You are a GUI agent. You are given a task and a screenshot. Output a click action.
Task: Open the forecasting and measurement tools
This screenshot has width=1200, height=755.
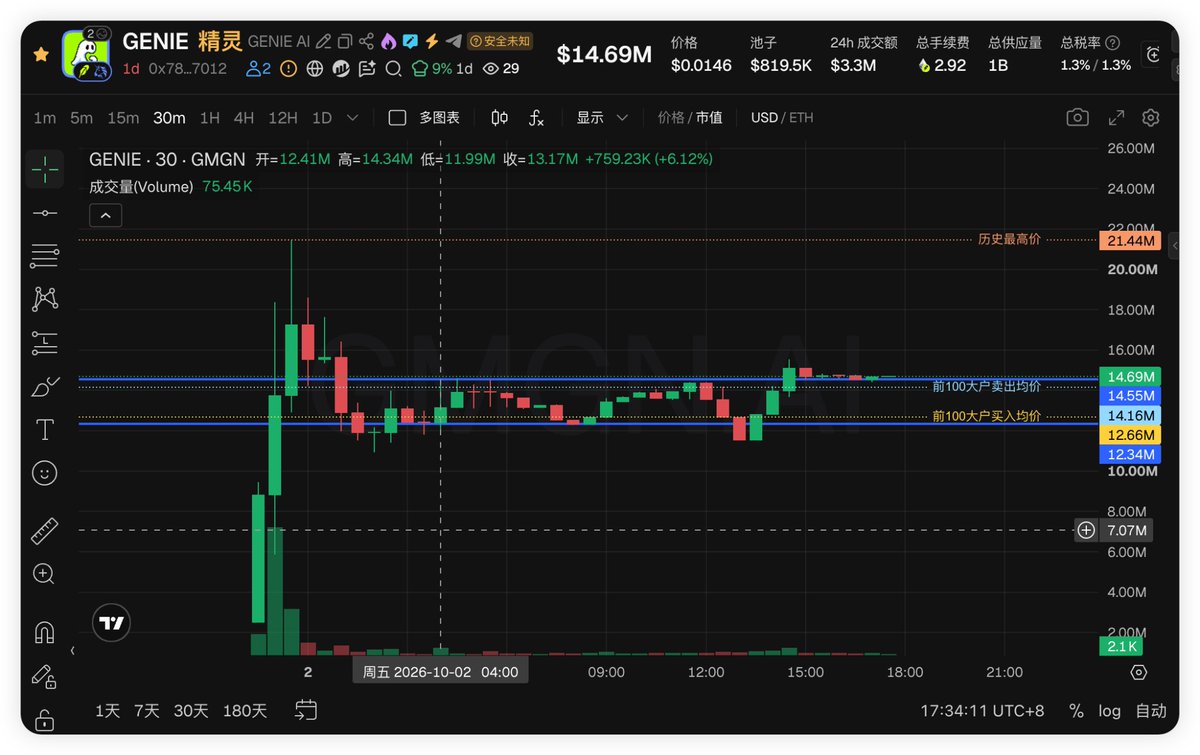(x=45, y=342)
